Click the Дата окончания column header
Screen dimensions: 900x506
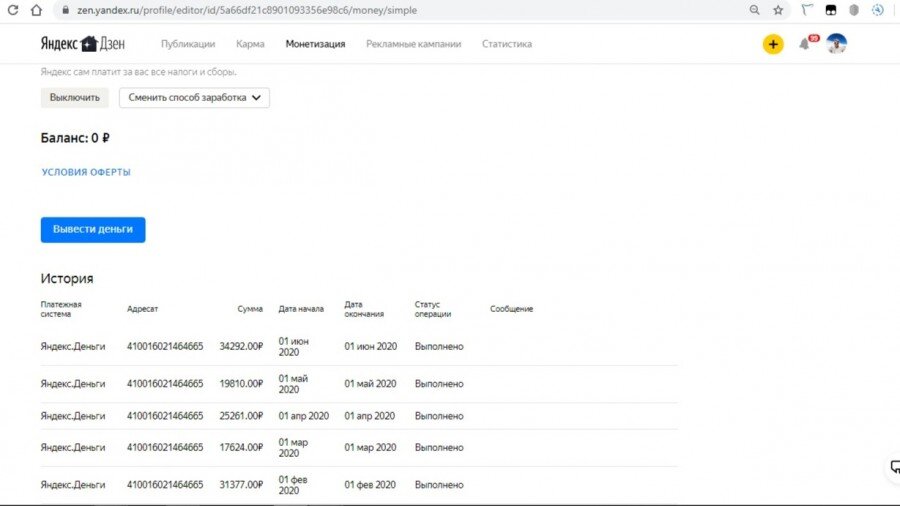(x=364, y=309)
